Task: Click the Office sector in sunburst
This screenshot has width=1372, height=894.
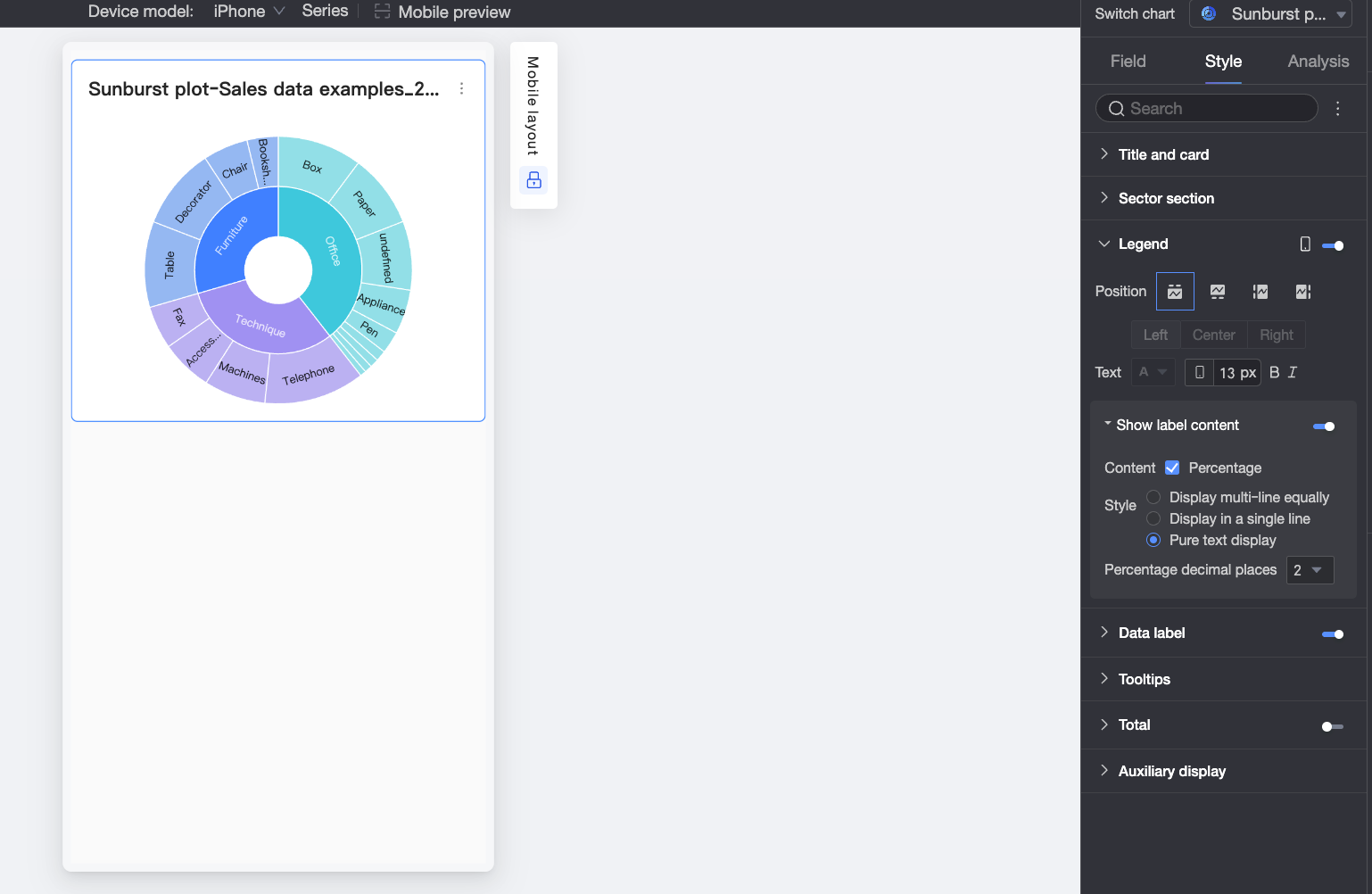Action: pyautogui.click(x=332, y=250)
